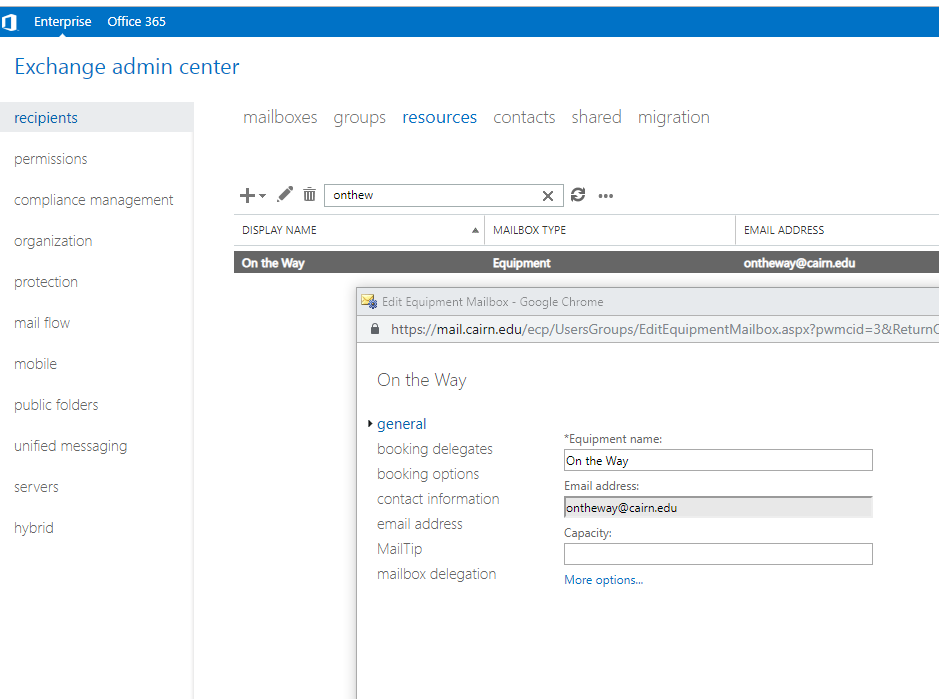Select the Office 365 menu item

136,20
